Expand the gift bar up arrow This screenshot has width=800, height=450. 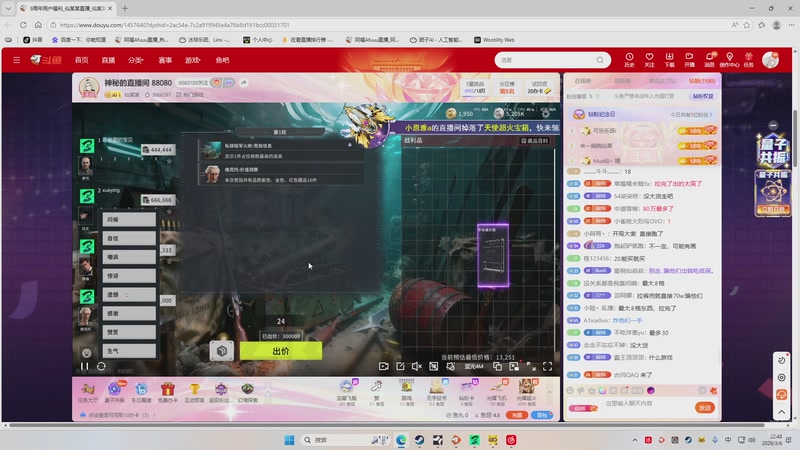pyautogui.click(x=549, y=392)
